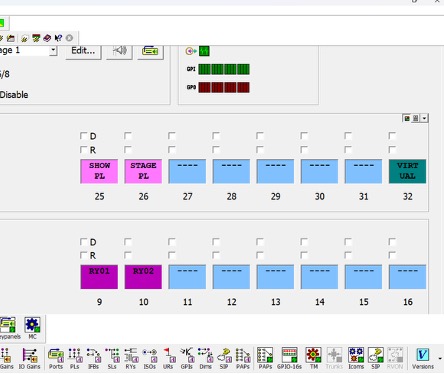Click the Edit... button
The image size is (444, 374).
coord(83,51)
